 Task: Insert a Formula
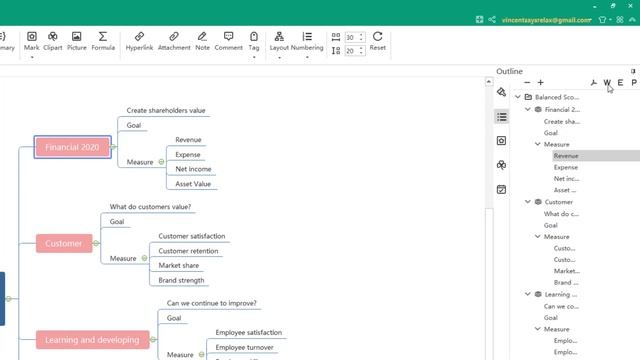103,41
